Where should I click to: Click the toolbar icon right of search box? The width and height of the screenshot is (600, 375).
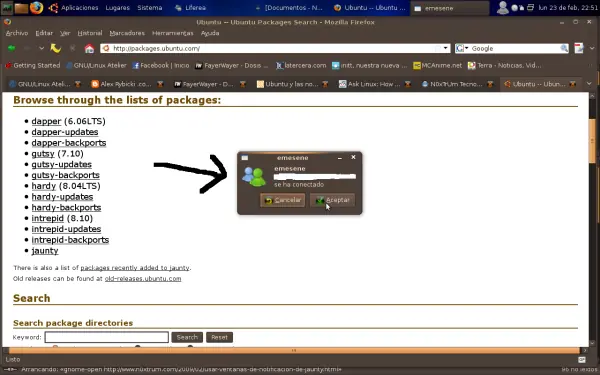click(579, 48)
